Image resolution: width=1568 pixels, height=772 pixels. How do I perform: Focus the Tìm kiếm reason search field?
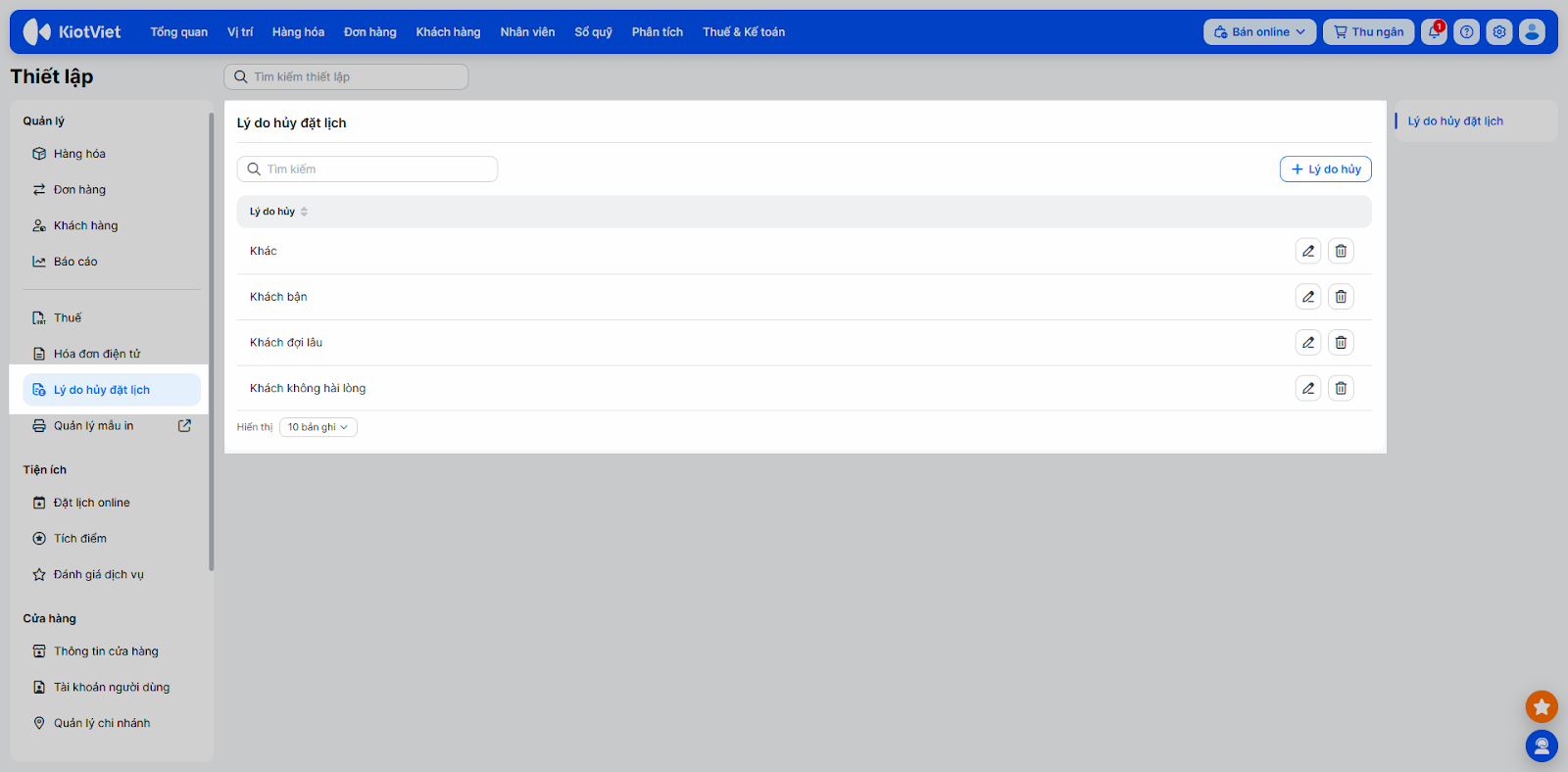click(367, 169)
